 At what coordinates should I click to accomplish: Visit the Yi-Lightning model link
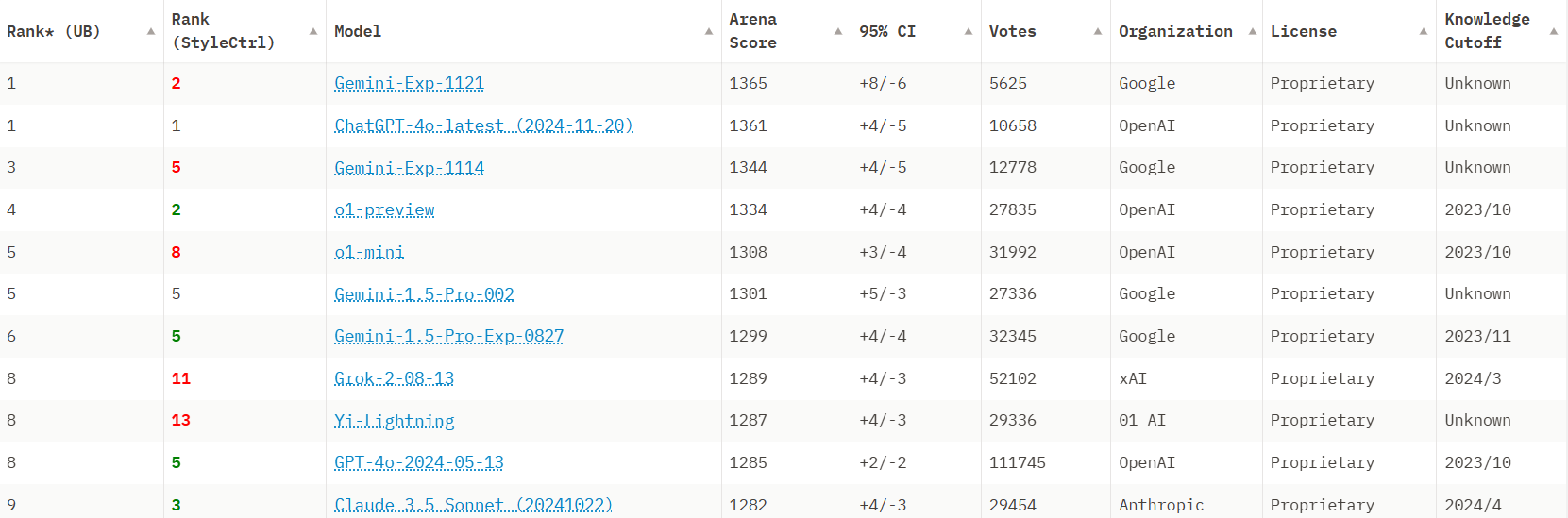394,421
